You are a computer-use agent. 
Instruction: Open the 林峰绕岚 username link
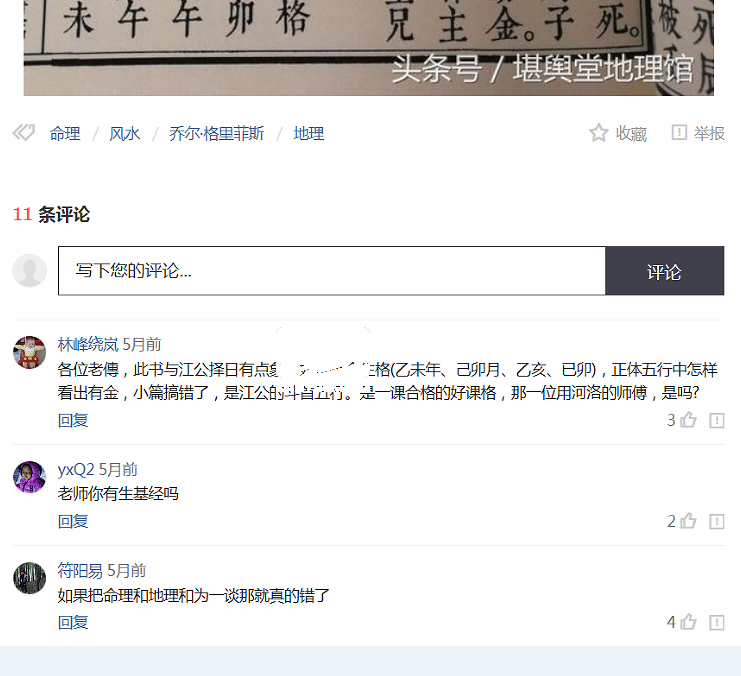(x=88, y=345)
